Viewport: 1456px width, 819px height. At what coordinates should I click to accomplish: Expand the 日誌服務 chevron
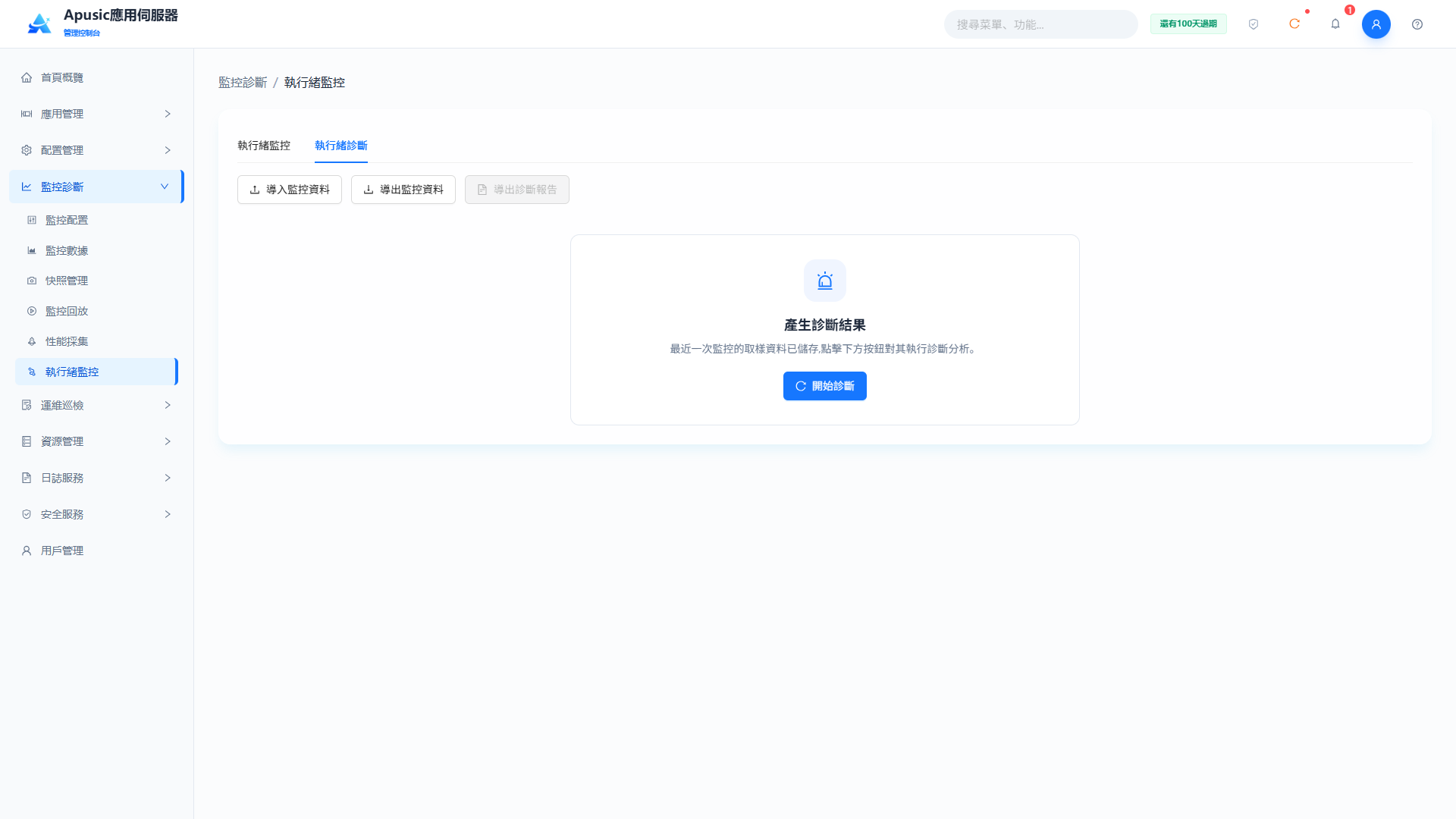coord(168,478)
